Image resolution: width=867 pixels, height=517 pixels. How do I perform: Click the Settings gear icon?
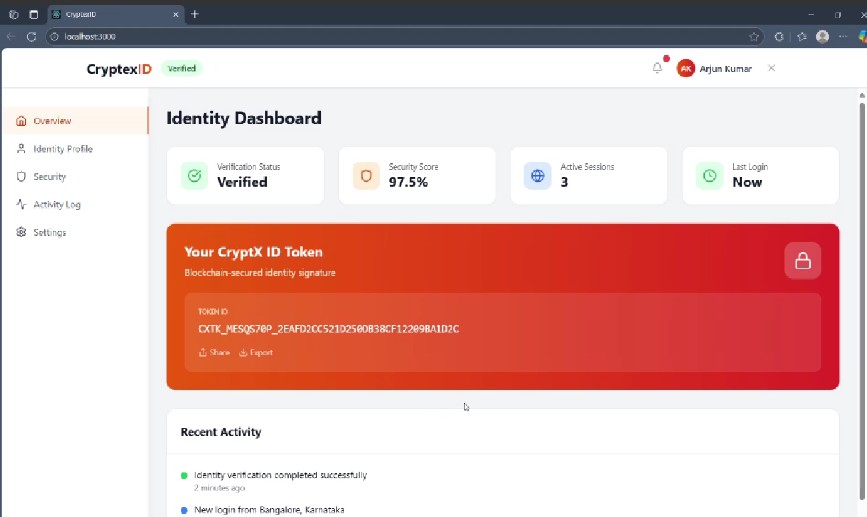coord(21,232)
